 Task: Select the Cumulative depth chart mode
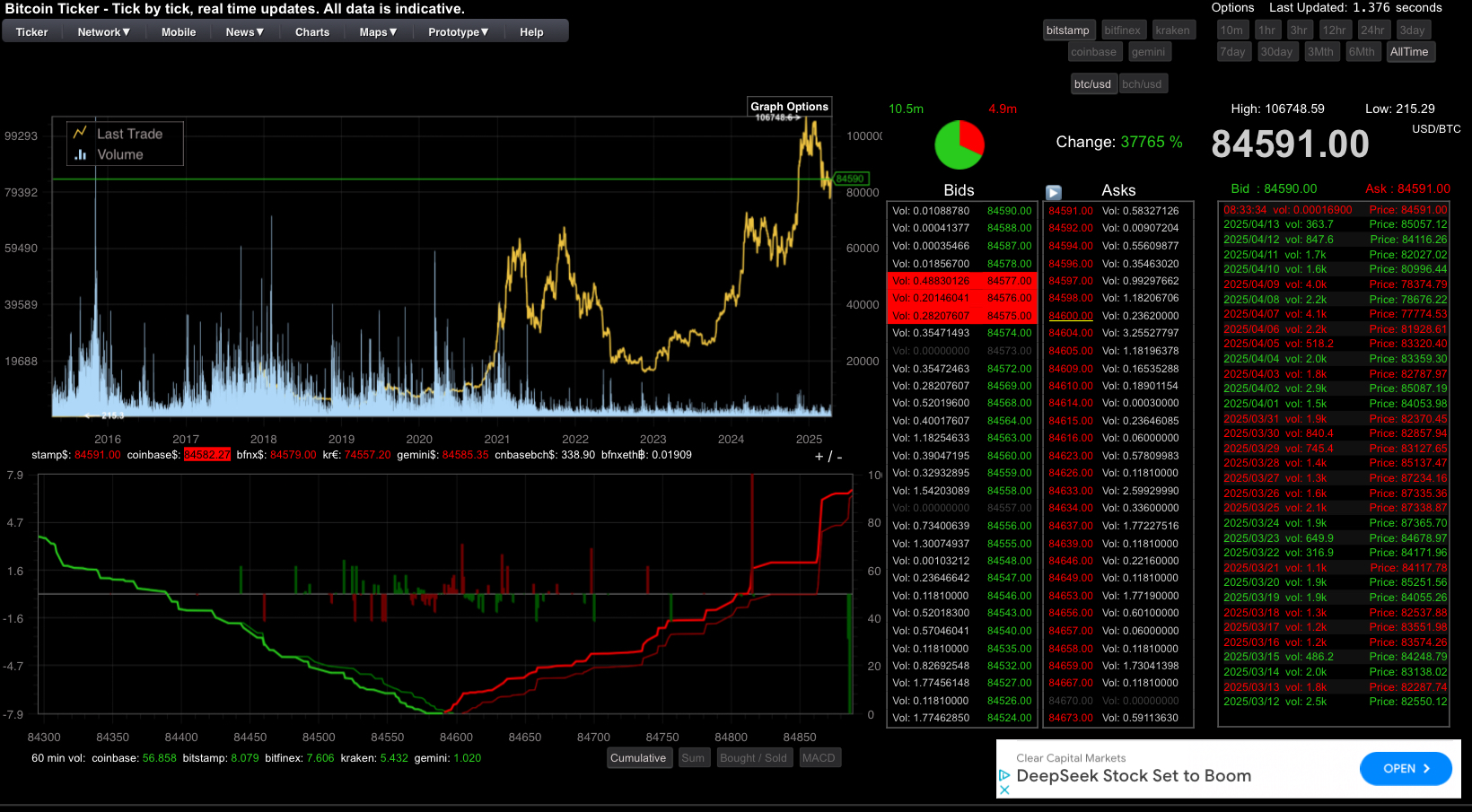pos(639,758)
